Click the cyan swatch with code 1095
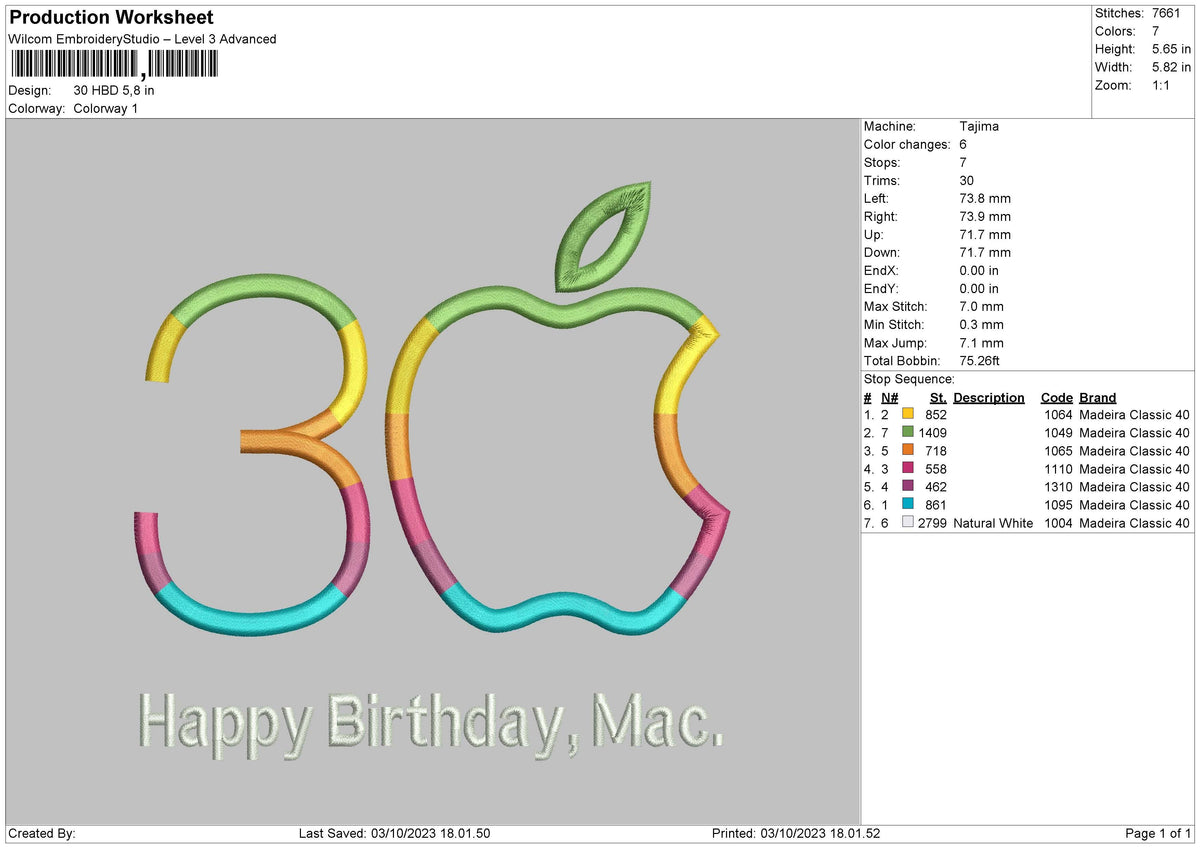 point(908,505)
